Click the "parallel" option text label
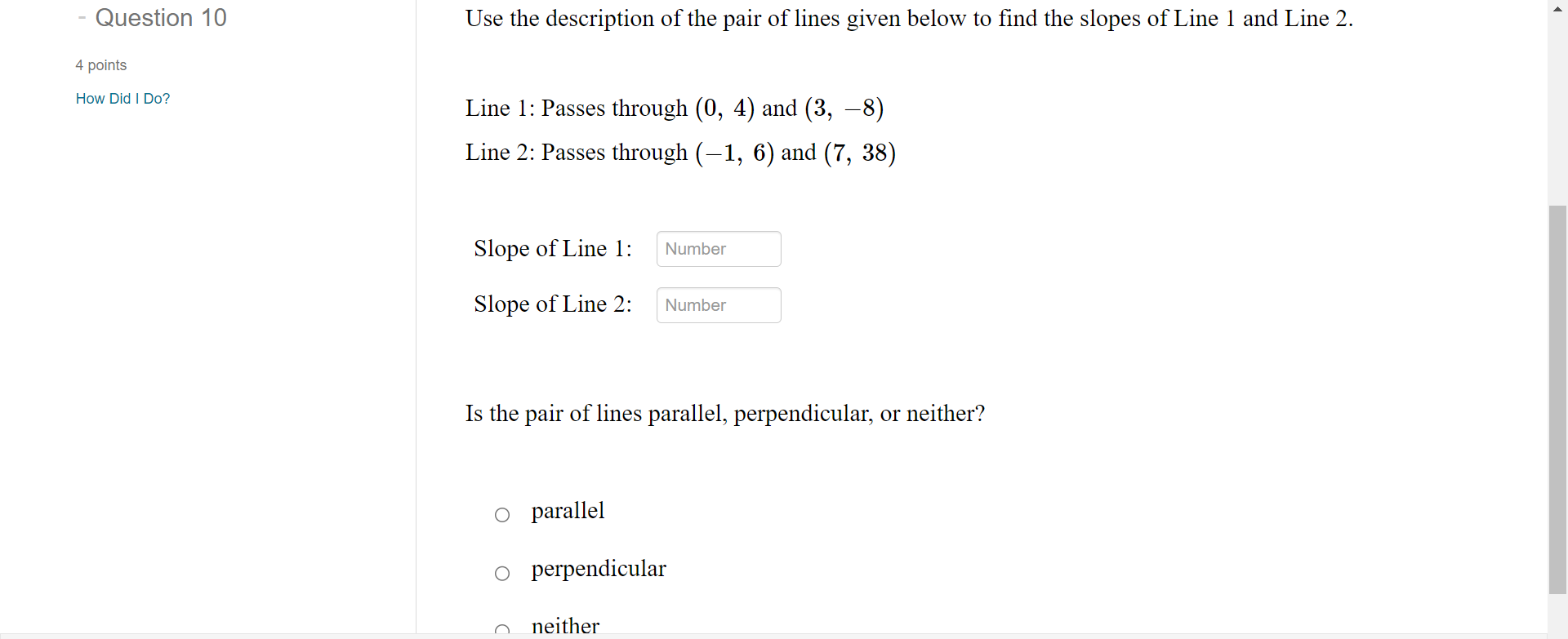The height and width of the screenshot is (639, 1568). click(568, 511)
